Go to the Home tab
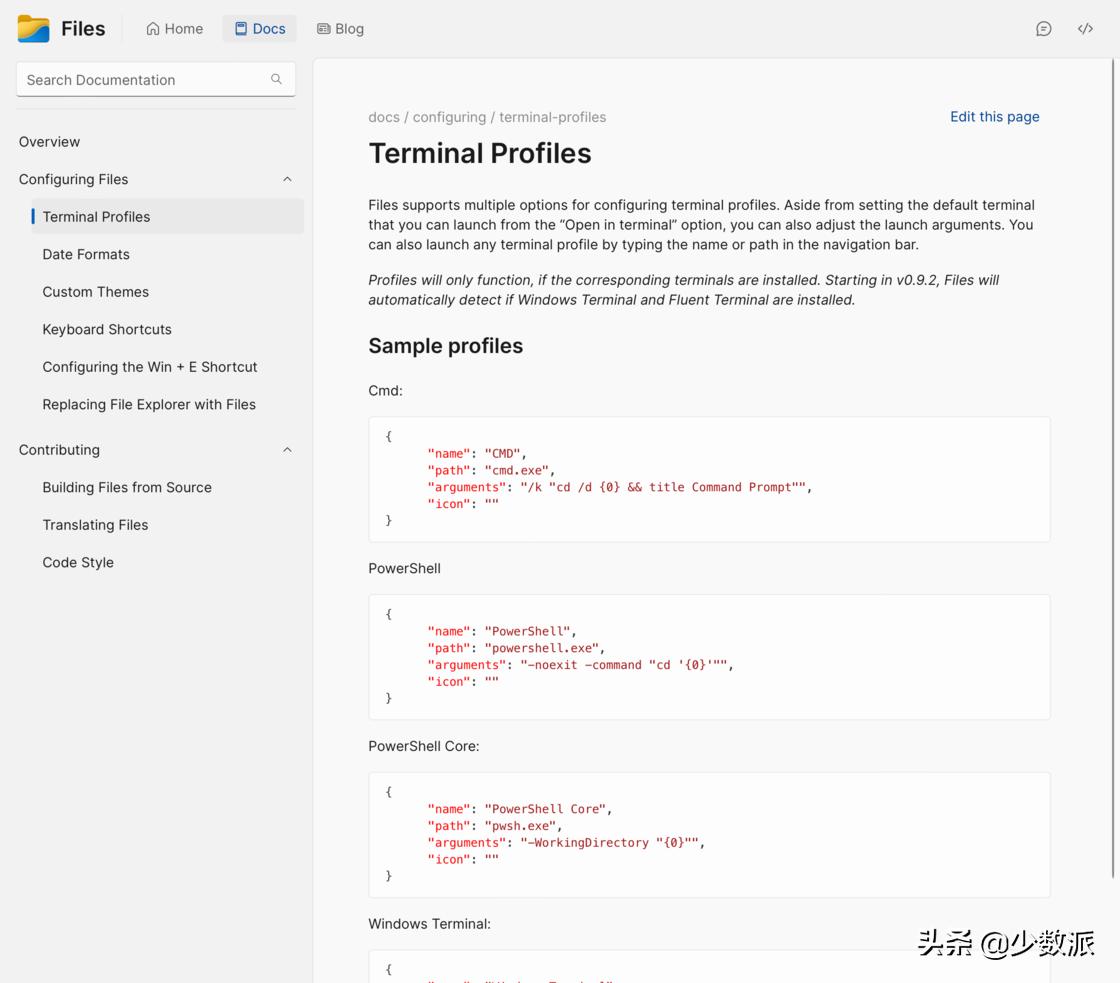1120x983 pixels. tap(174, 29)
